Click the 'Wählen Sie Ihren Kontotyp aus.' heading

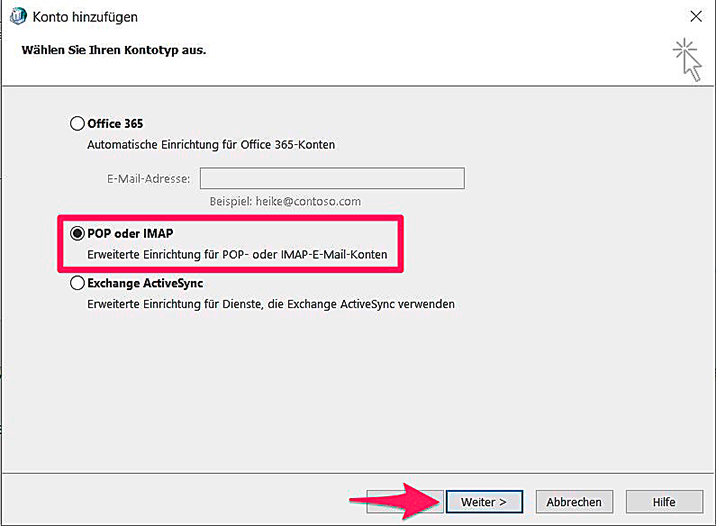(x=114, y=50)
